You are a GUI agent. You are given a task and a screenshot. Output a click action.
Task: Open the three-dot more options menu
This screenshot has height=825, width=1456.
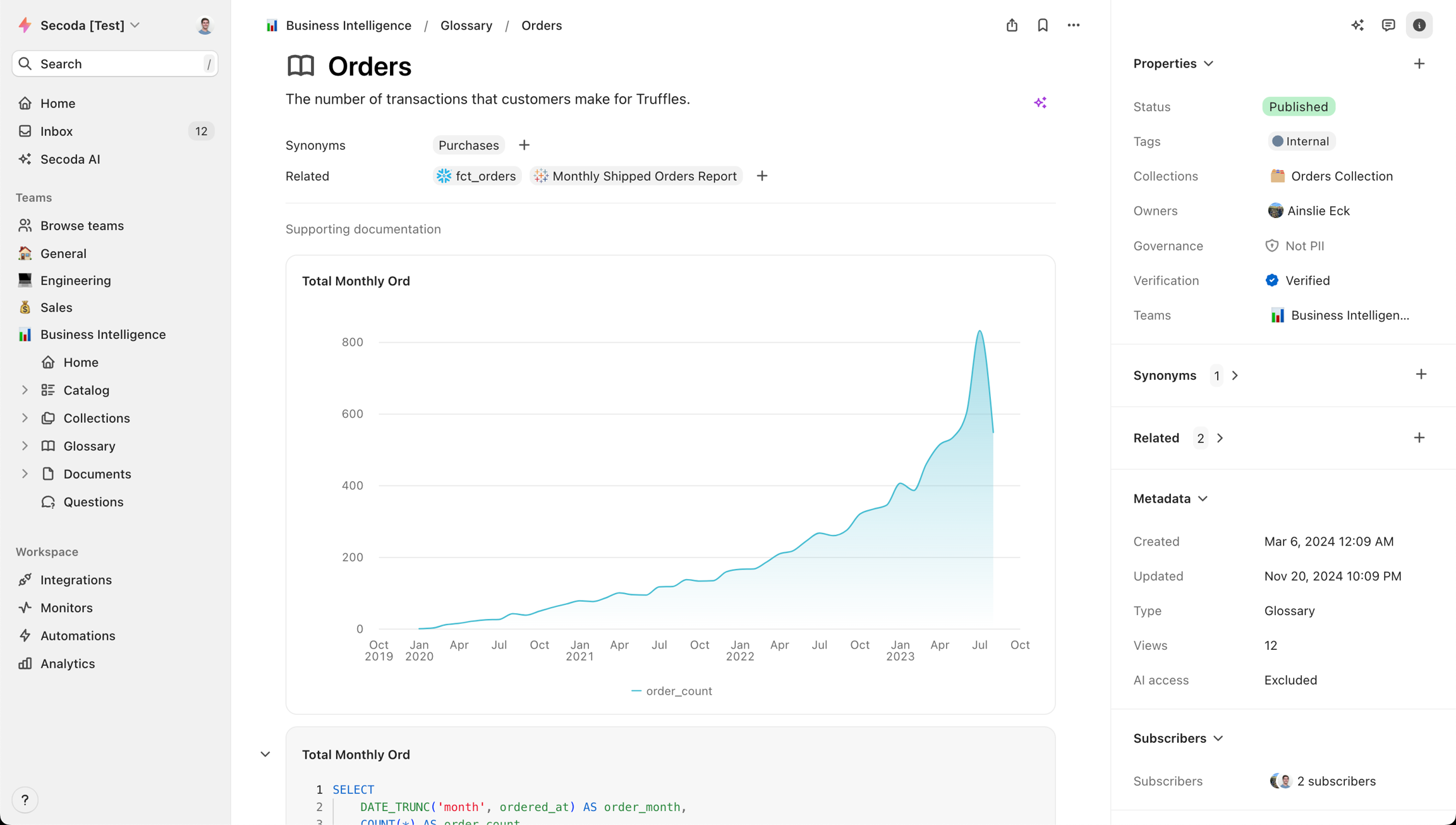pyautogui.click(x=1074, y=25)
